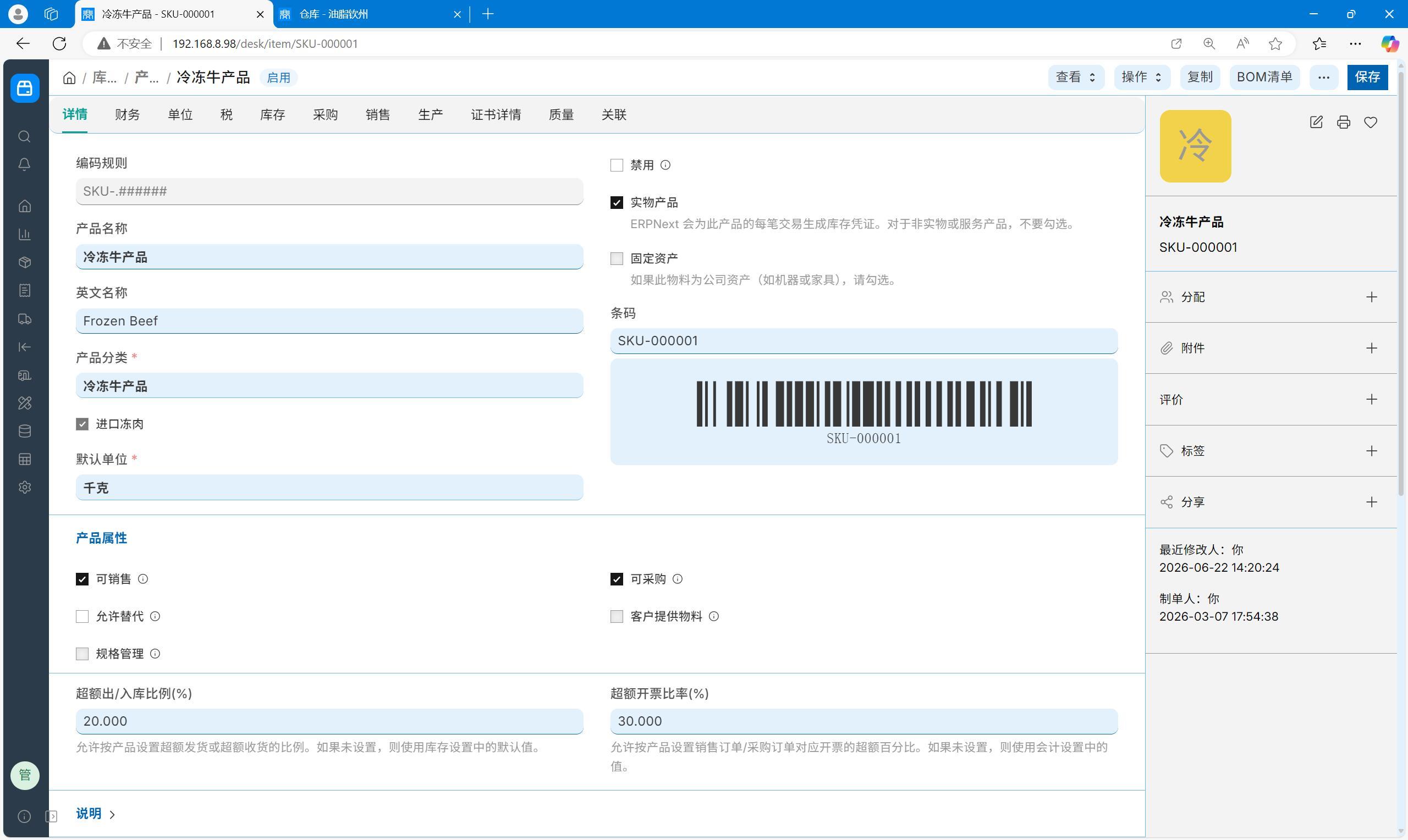Click the heart like icon

(x=1371, y=122)
